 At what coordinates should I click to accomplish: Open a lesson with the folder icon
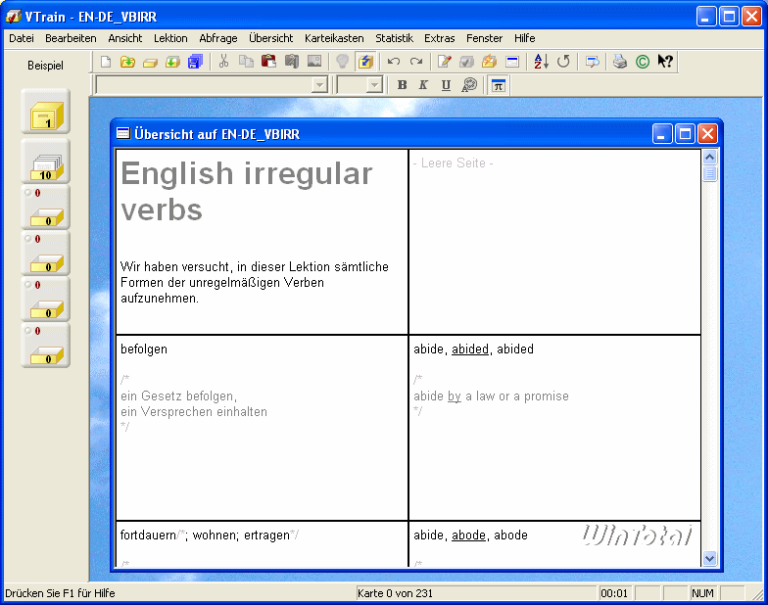click(x=127, y=62)
